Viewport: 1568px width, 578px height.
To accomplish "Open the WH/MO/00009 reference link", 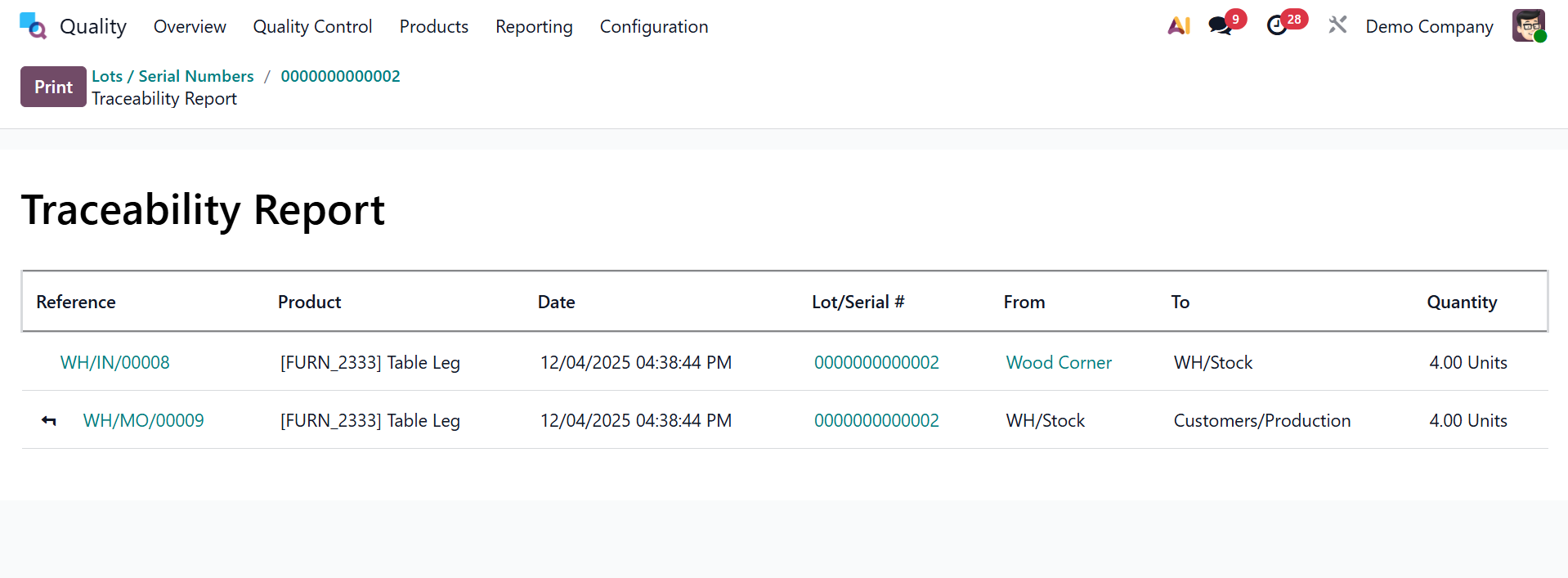I will 144,420.
